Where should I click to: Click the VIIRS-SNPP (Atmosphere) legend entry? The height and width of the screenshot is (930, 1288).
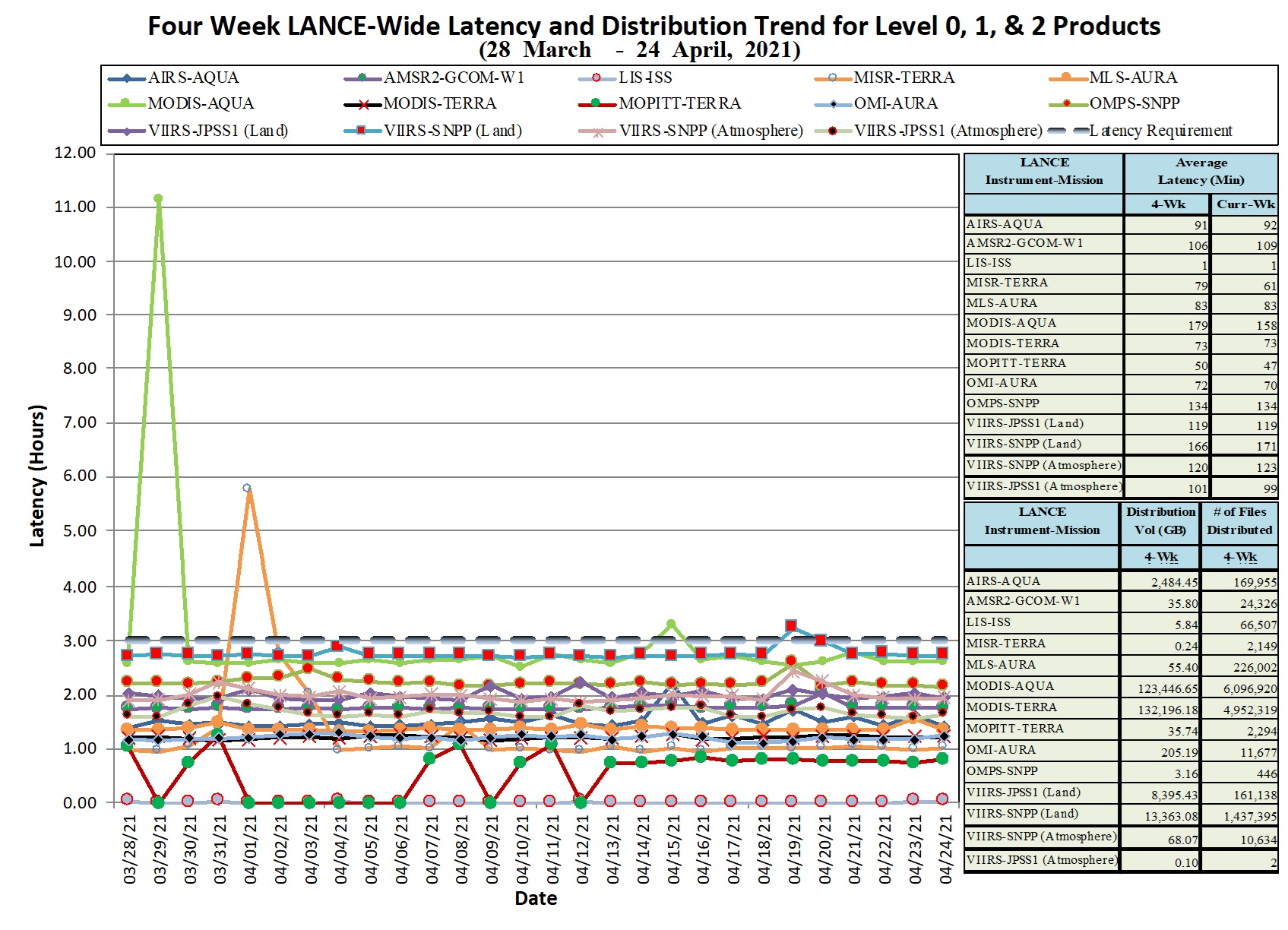691,131
